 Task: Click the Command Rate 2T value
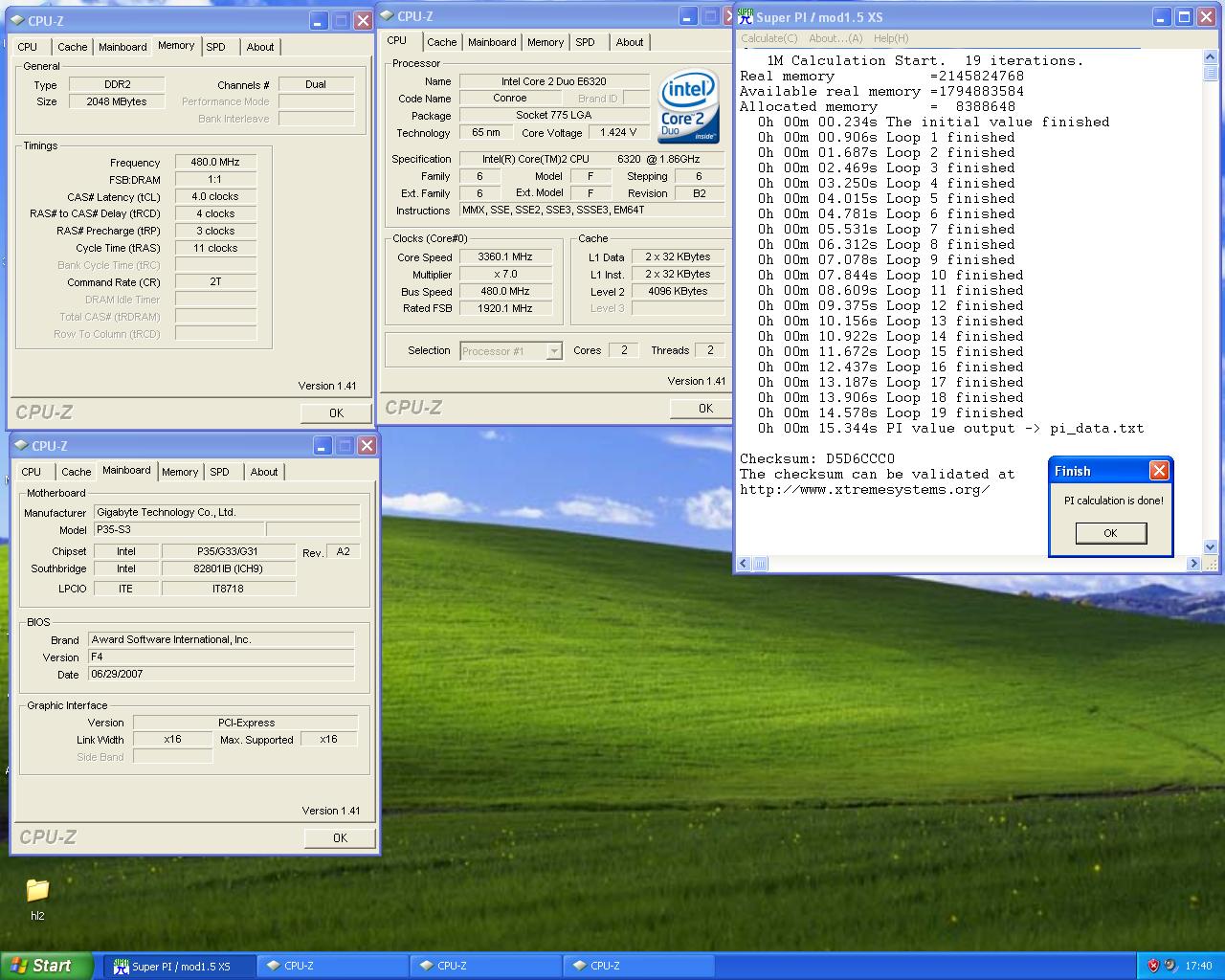point(215,282)
